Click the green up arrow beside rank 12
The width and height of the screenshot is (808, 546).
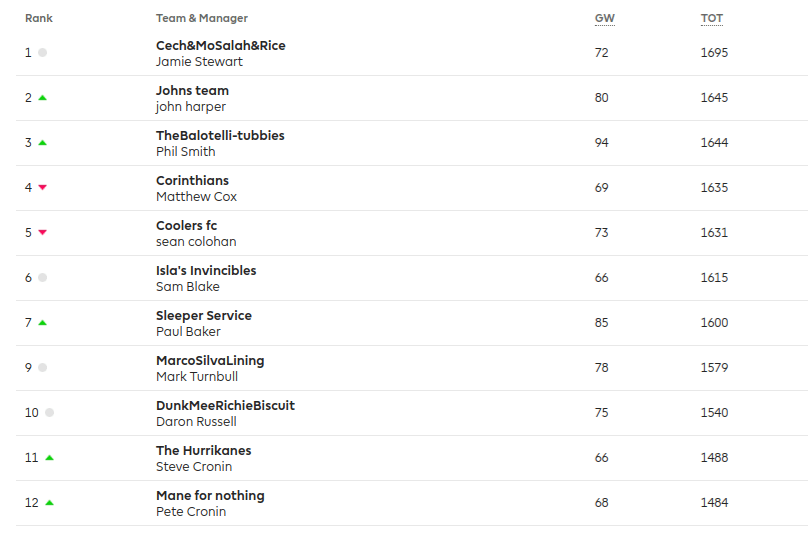pos(49,503)
